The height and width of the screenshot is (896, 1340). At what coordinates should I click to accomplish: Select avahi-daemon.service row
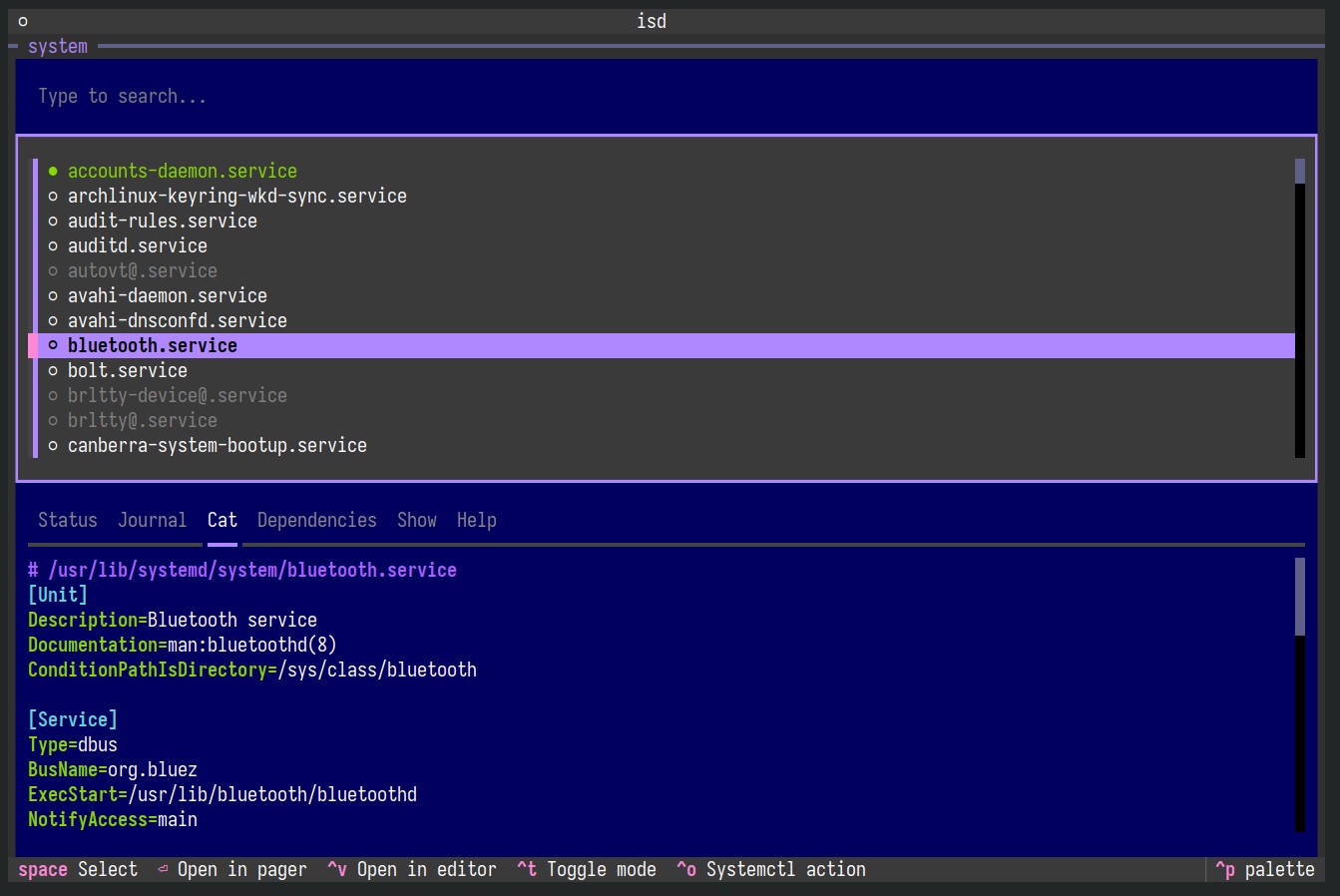[x=666, y=295]
